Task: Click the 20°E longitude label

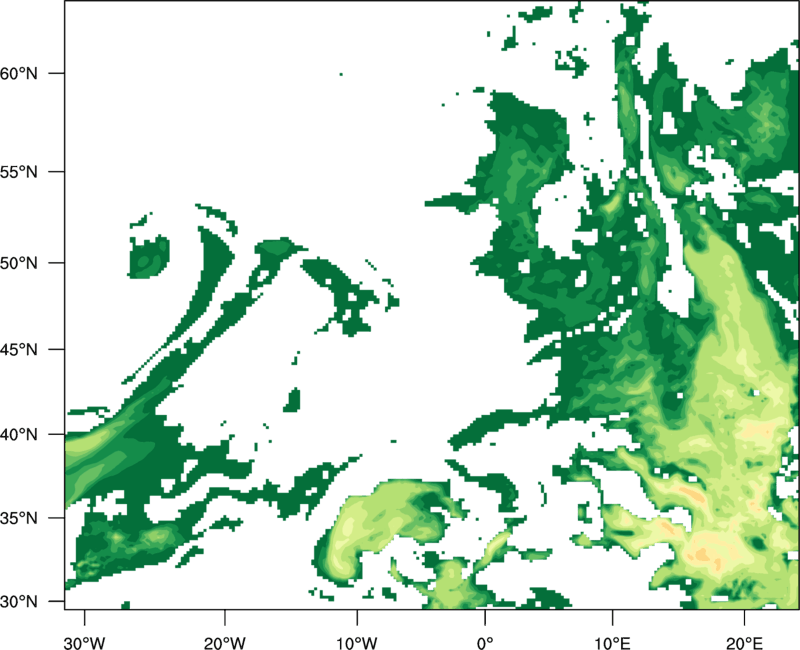Action: tap(744, 643)
